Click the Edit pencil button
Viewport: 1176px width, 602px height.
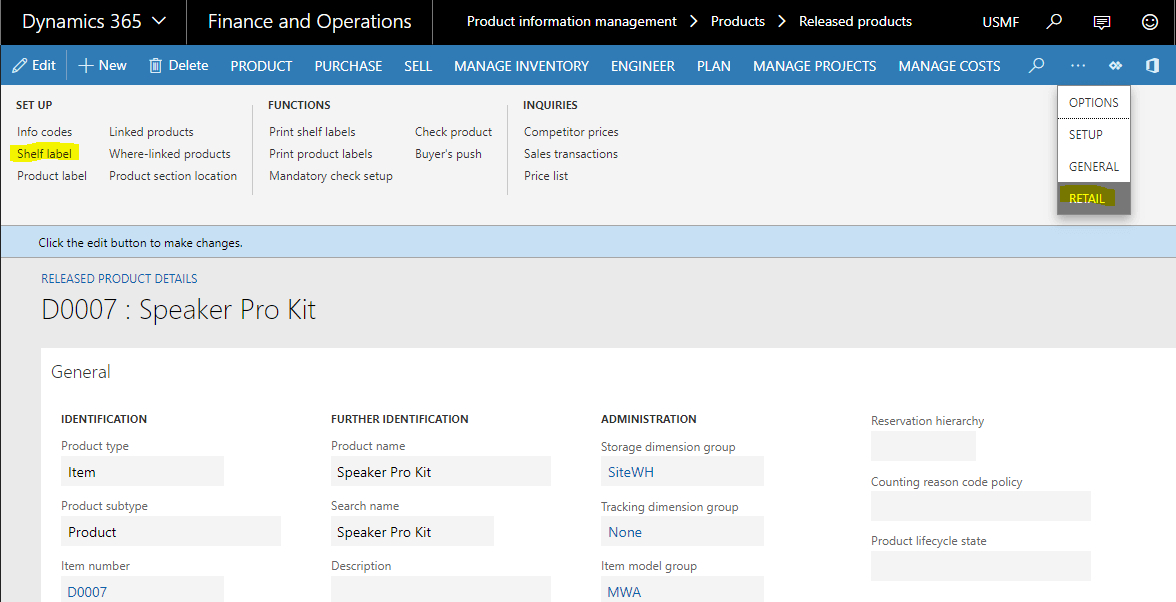(33, 65)
